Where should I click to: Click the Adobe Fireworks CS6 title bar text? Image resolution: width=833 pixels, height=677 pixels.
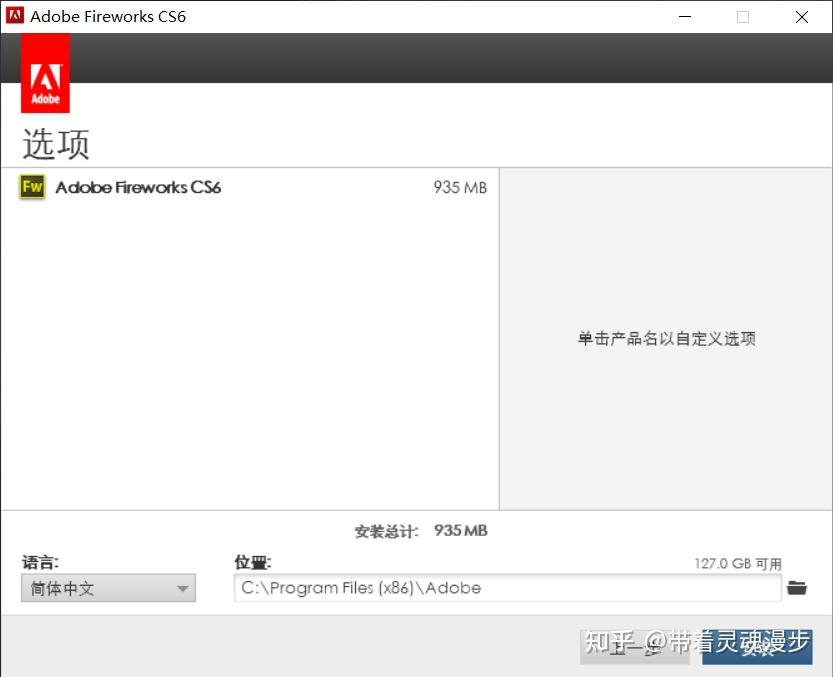108,16
